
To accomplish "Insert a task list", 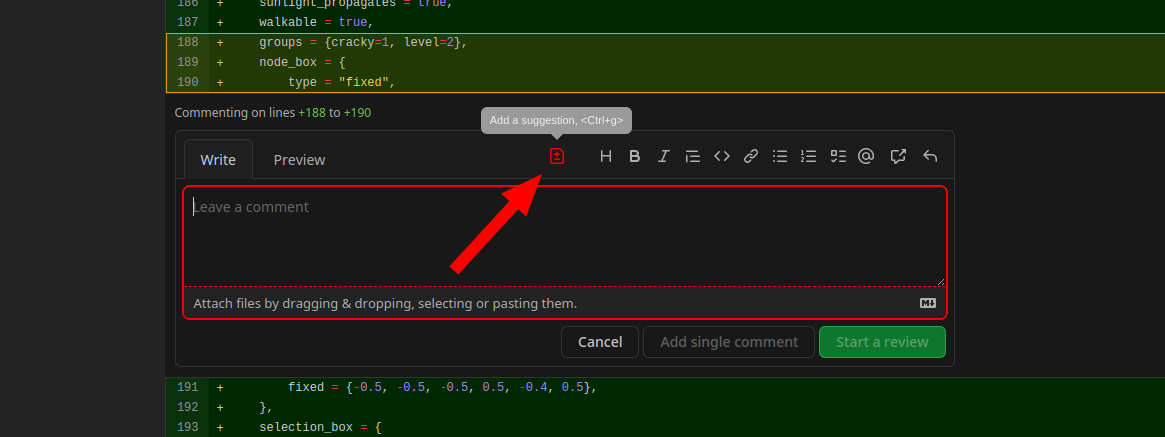I will click(x=838, y=156).
